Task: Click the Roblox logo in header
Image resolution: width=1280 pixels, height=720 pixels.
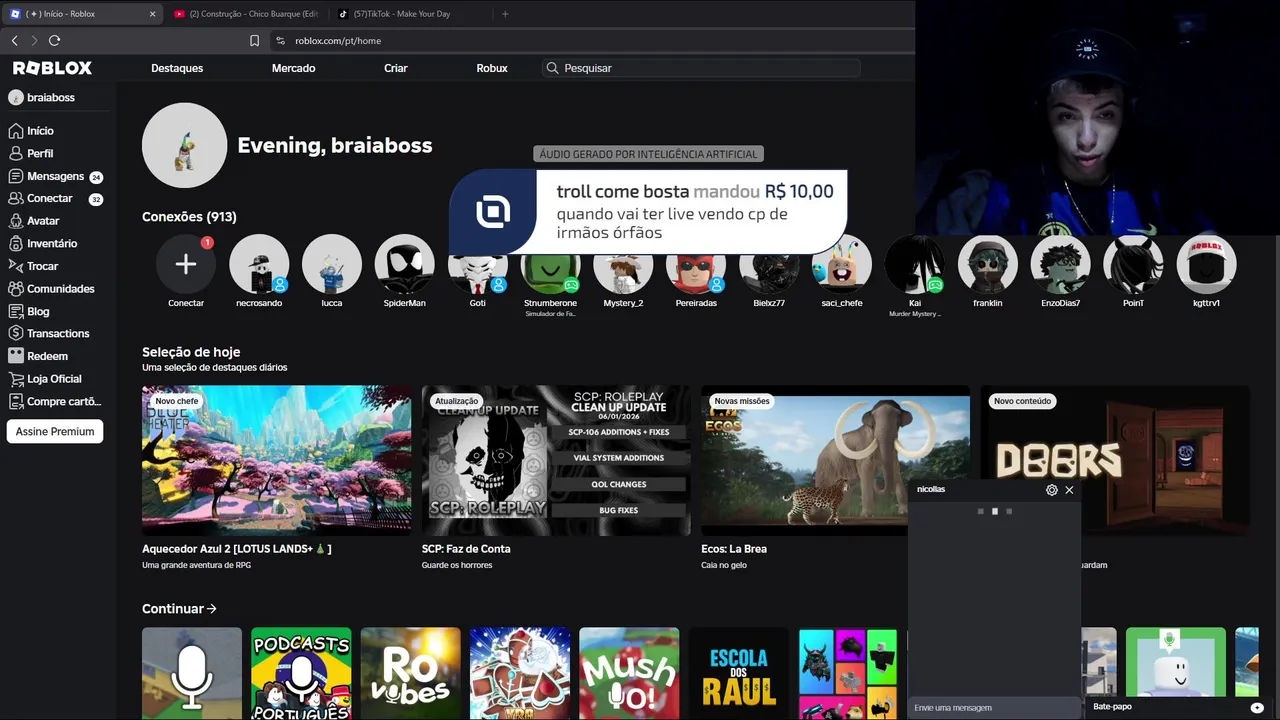Action: (52, 68)
